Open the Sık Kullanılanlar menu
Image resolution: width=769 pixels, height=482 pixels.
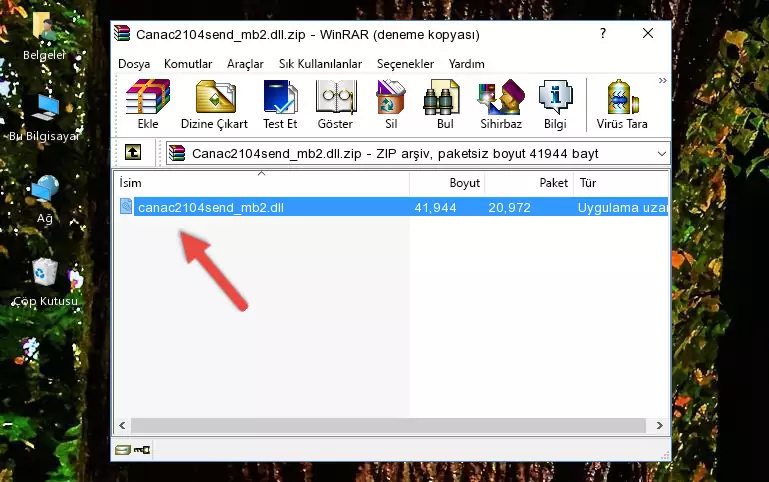pyautogui.click(x=320, y=64)
